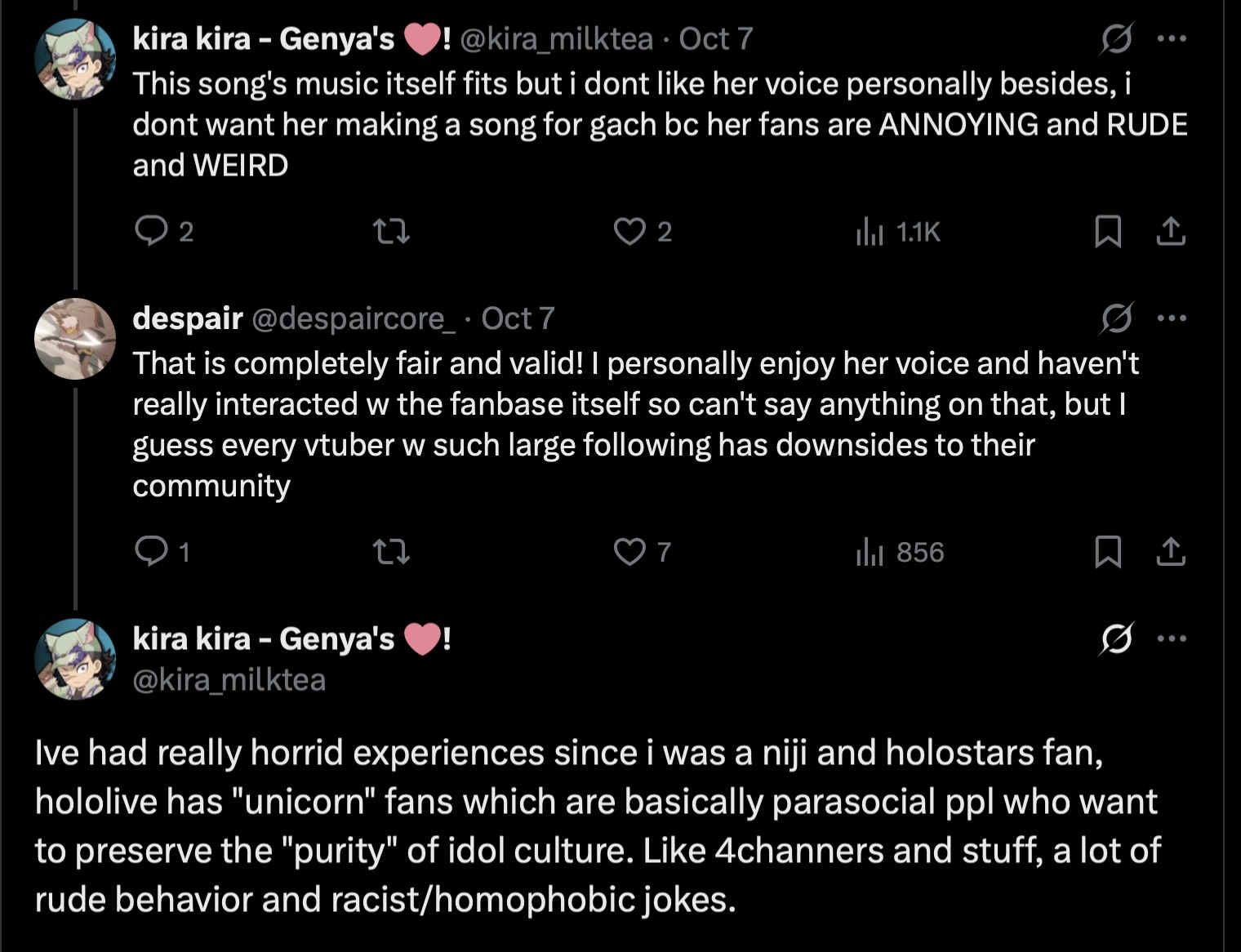This screenshot has width=1241, height=952.
Task: Click despair's profile avatar
Action: tap(74, 339)
